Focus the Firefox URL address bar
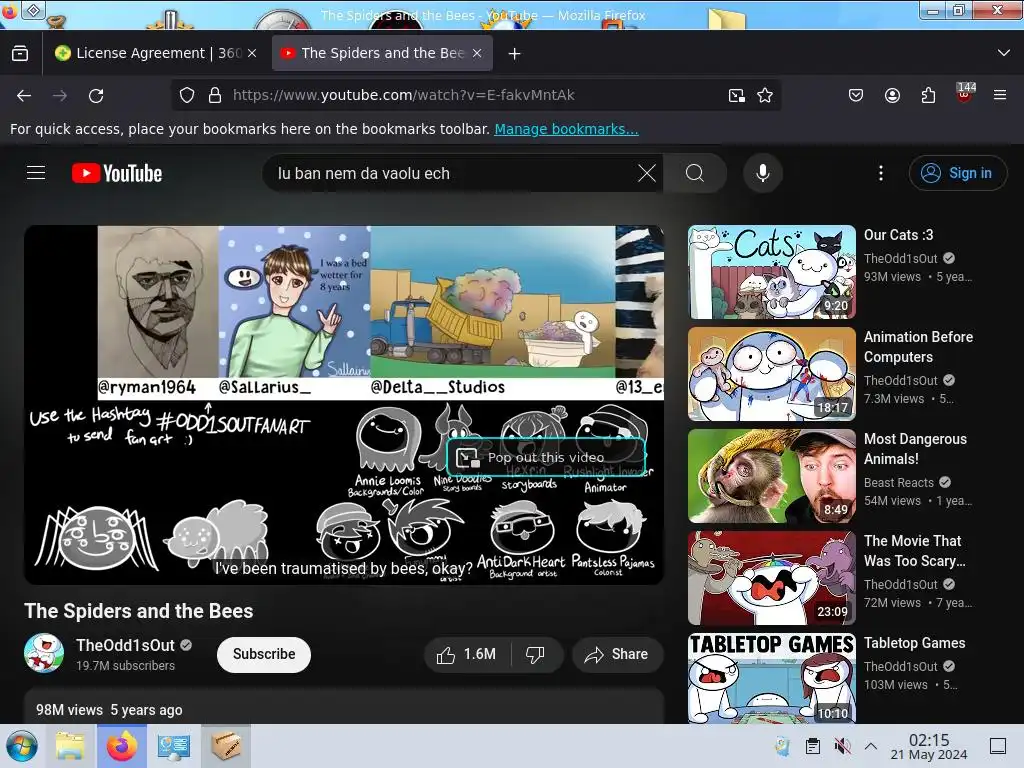Viewport: 1024px width, 768px height. [477, 95]
